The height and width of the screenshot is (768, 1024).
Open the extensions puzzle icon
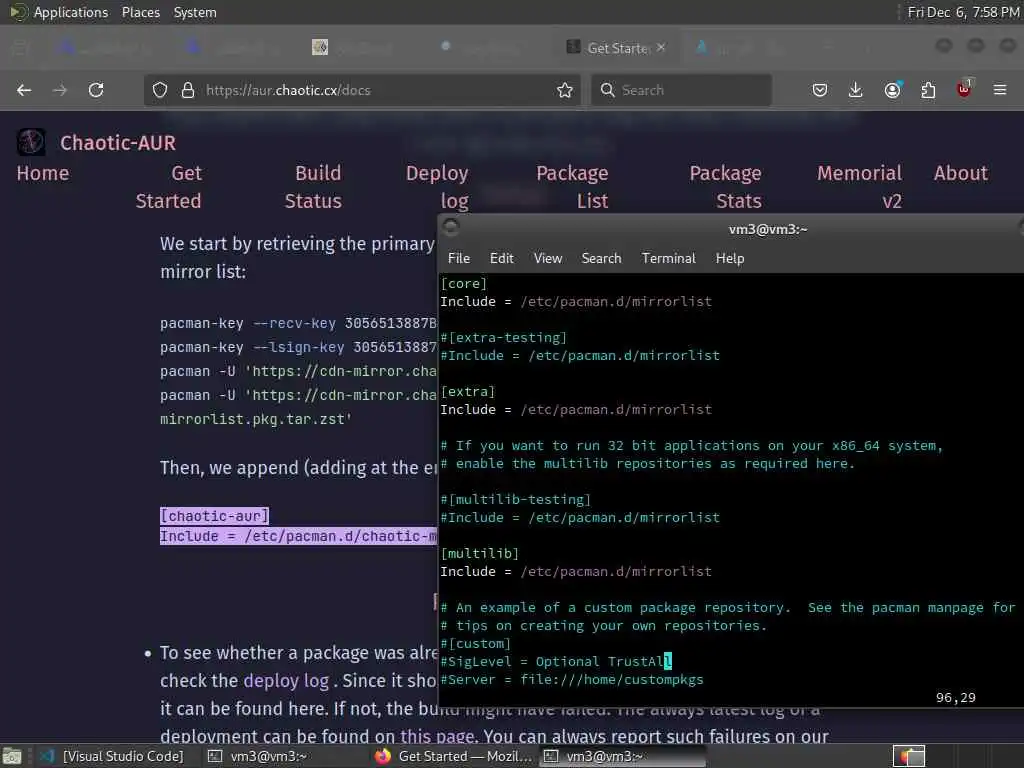pyautogui.click(x=928, y=90)
